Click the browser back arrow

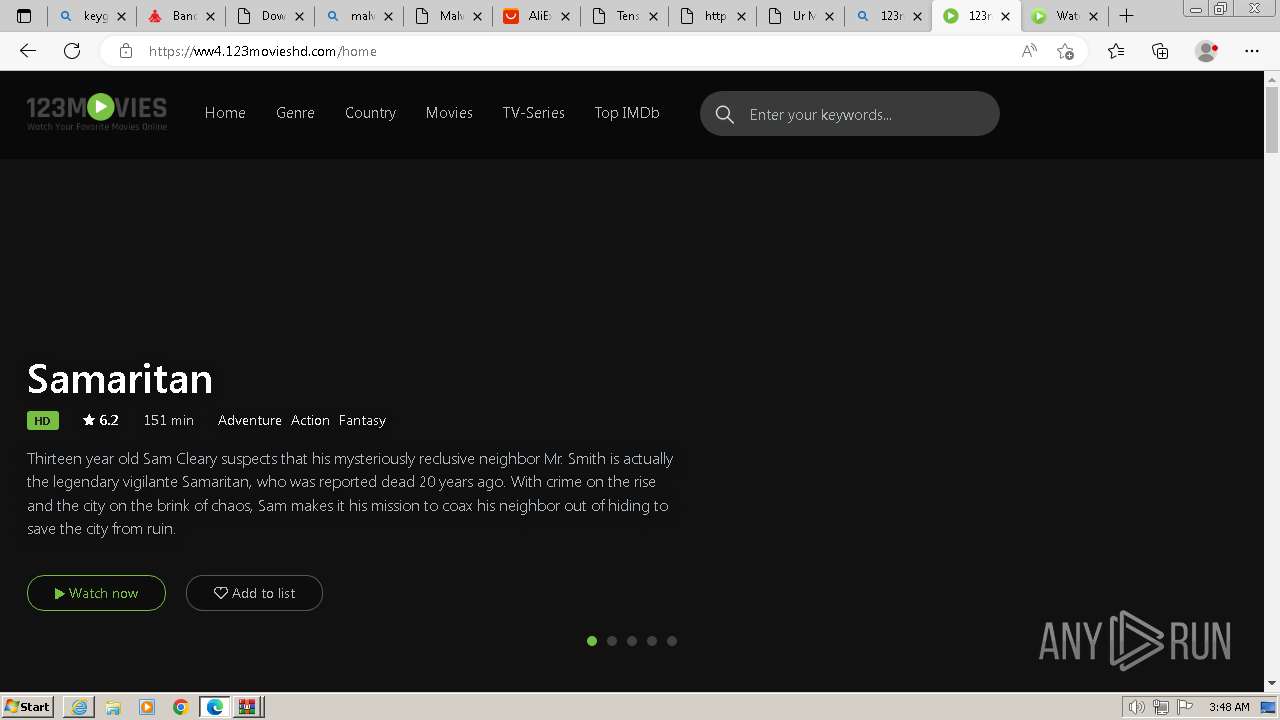28,51
